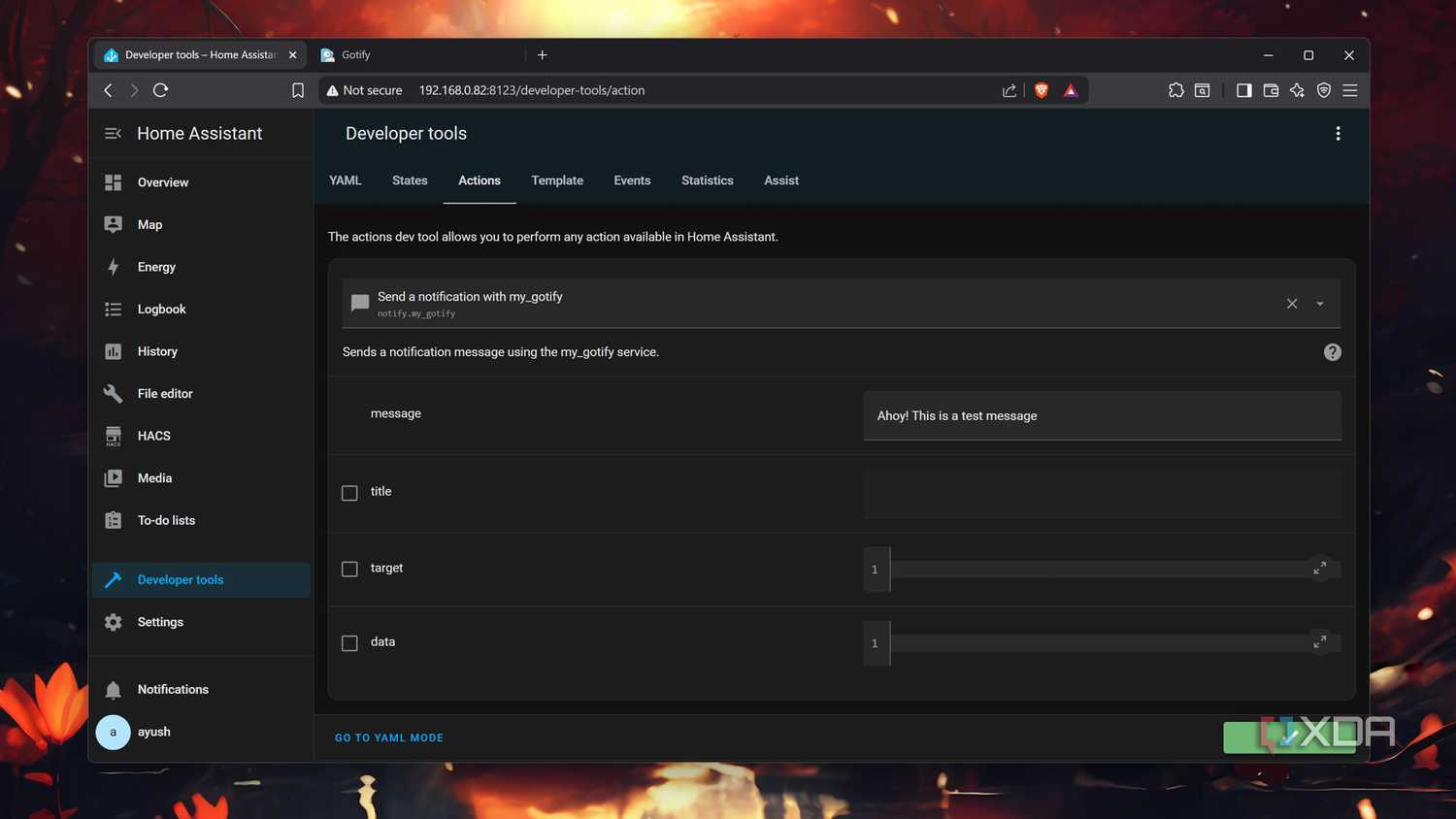The width and height of the screenshot is (1456, 819).
Task: Switch to the Events tab
Action: 632,180
